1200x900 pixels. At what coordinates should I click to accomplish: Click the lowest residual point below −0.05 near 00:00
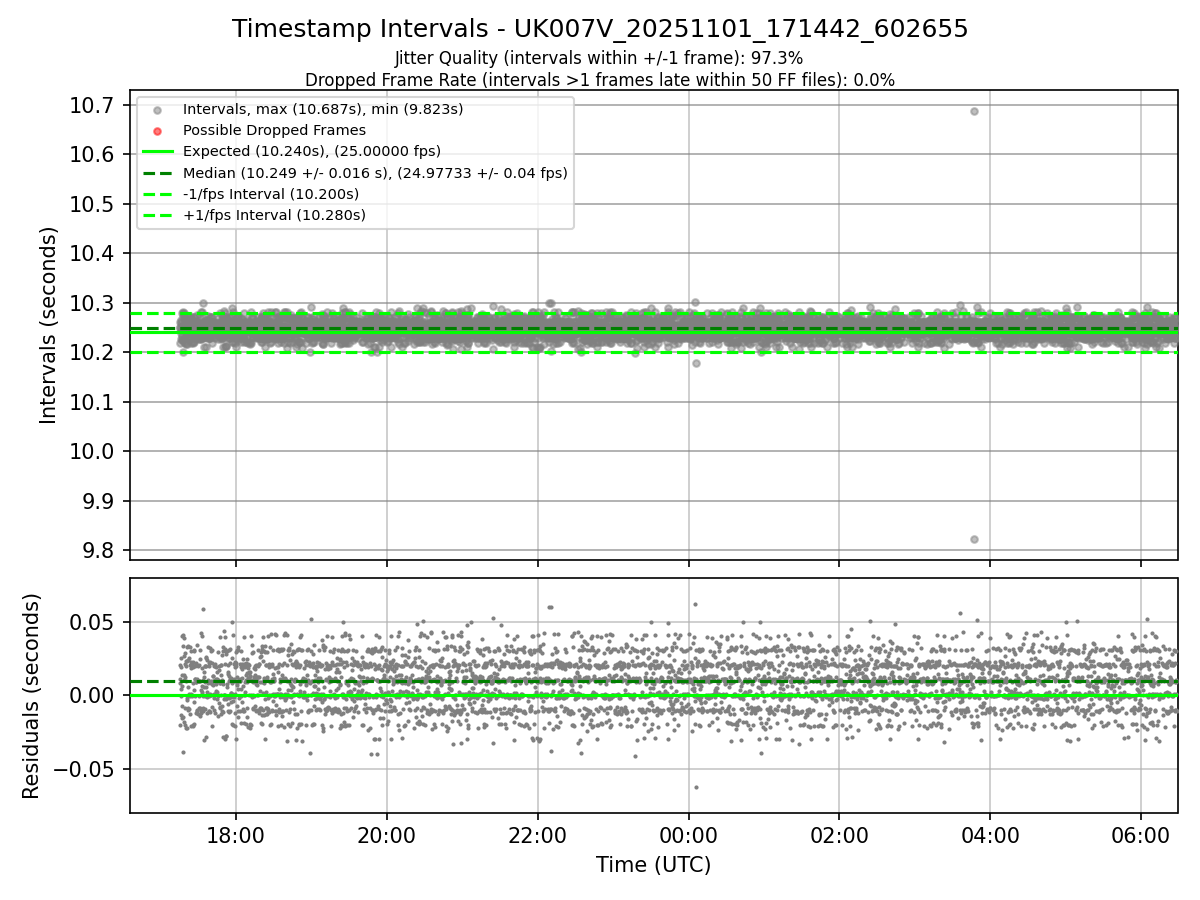pyautogui.click(x=696, y=787)
